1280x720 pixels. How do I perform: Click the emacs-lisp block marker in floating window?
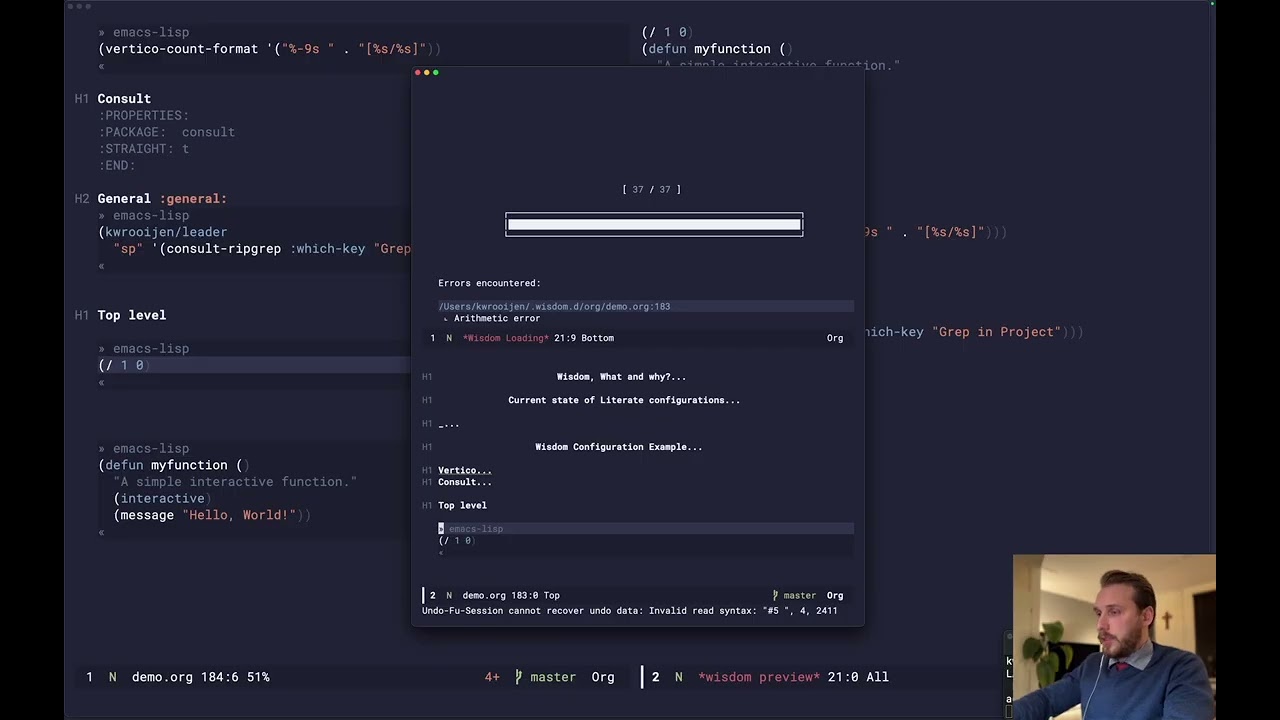pos(475,529)
